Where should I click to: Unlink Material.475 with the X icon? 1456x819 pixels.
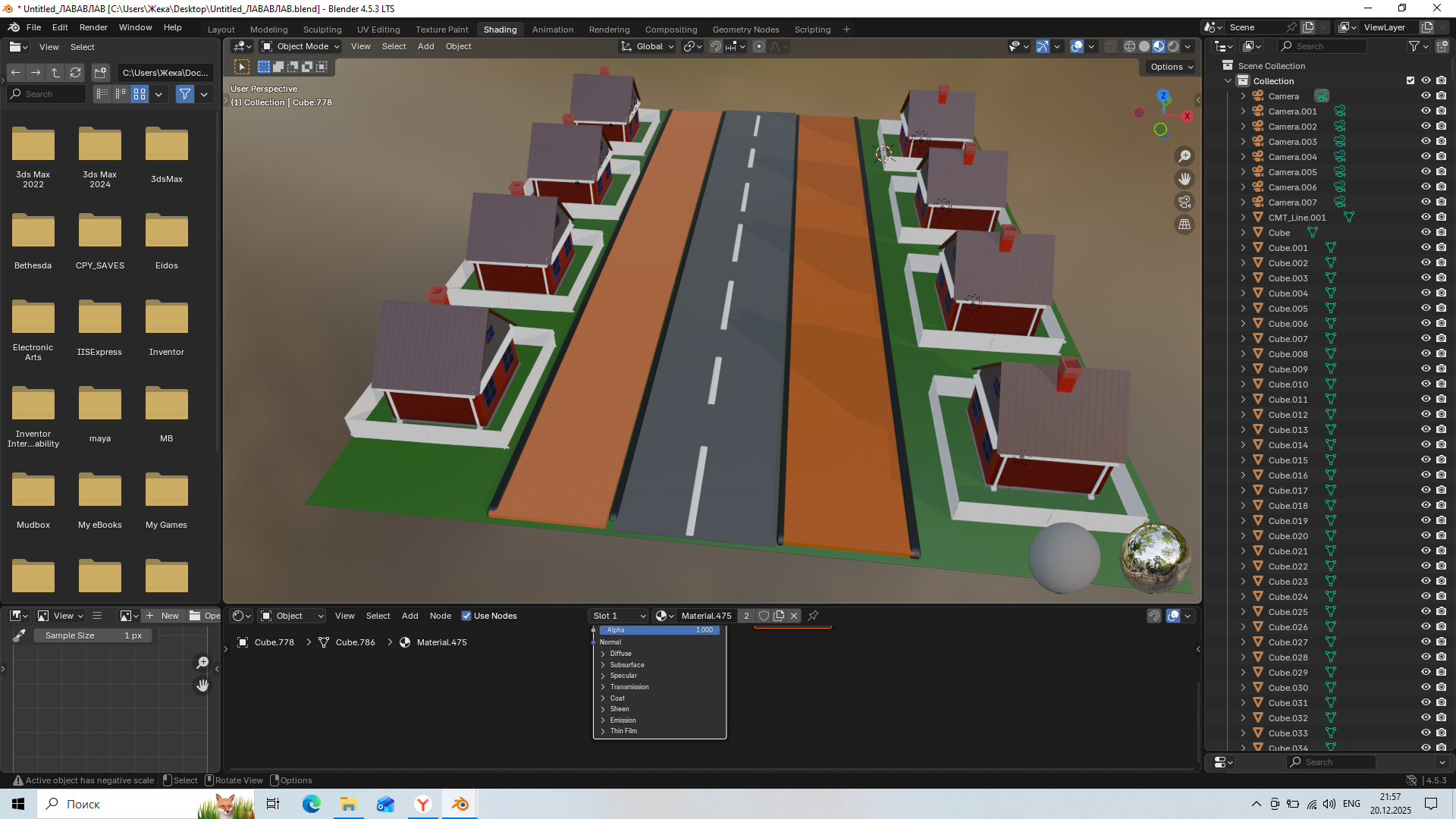794,616
